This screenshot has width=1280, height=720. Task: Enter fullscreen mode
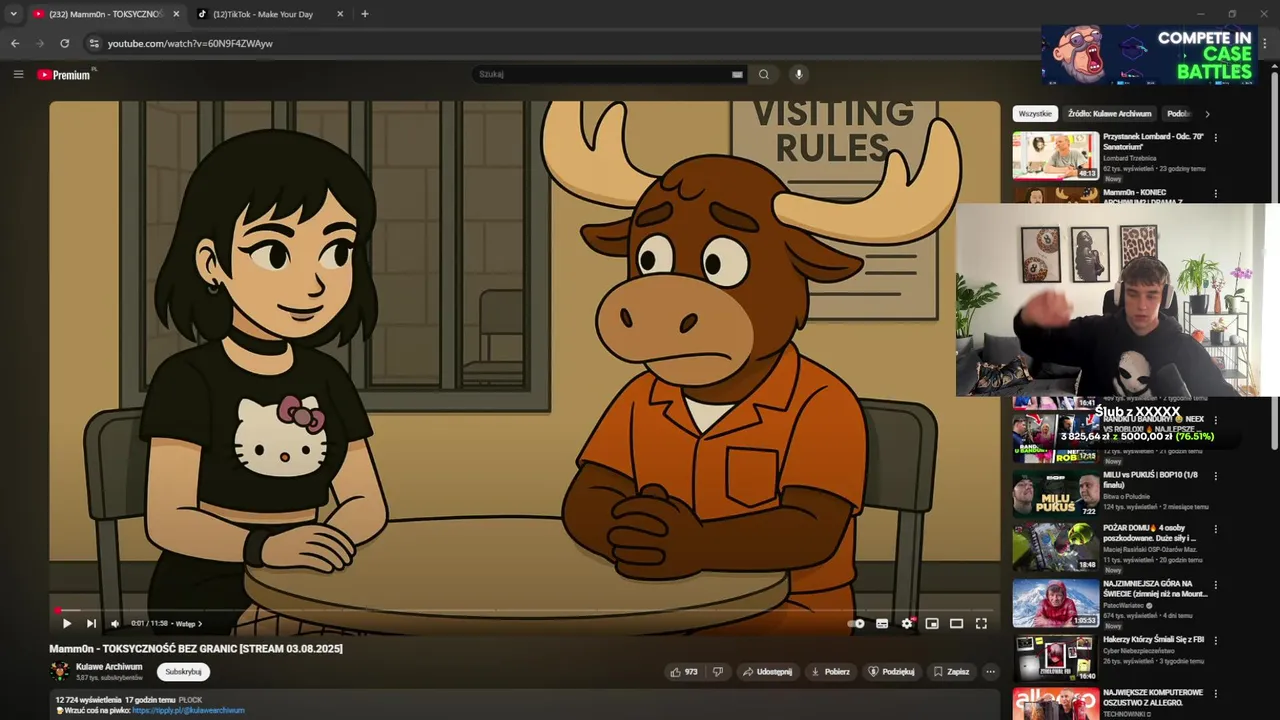(981, 623)
